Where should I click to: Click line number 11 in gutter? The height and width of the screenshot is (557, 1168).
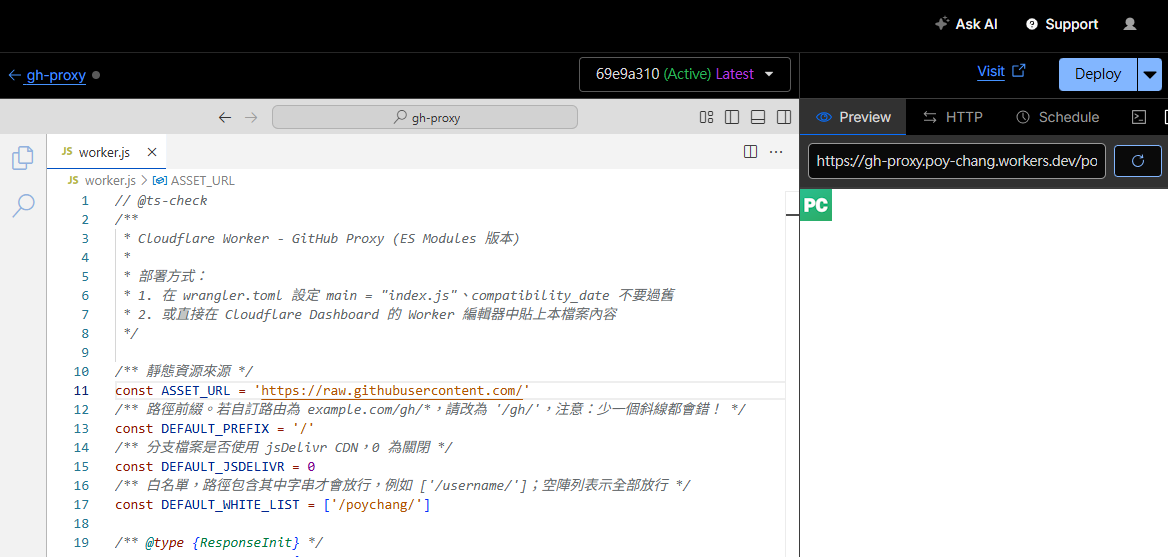[81, 390]
